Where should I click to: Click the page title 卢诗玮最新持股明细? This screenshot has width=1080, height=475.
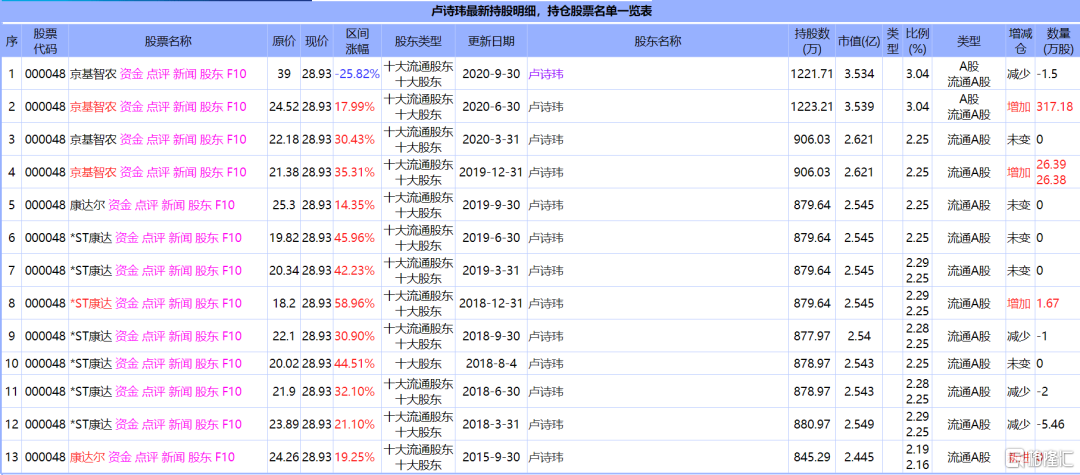pos(488,10)
